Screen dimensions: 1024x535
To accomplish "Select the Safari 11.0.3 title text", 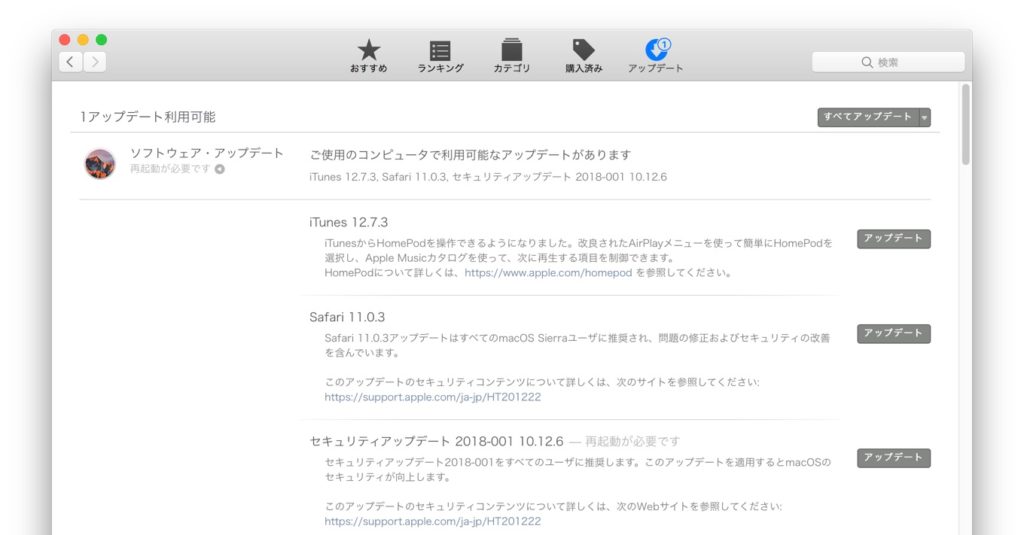I will pos(347,317).
